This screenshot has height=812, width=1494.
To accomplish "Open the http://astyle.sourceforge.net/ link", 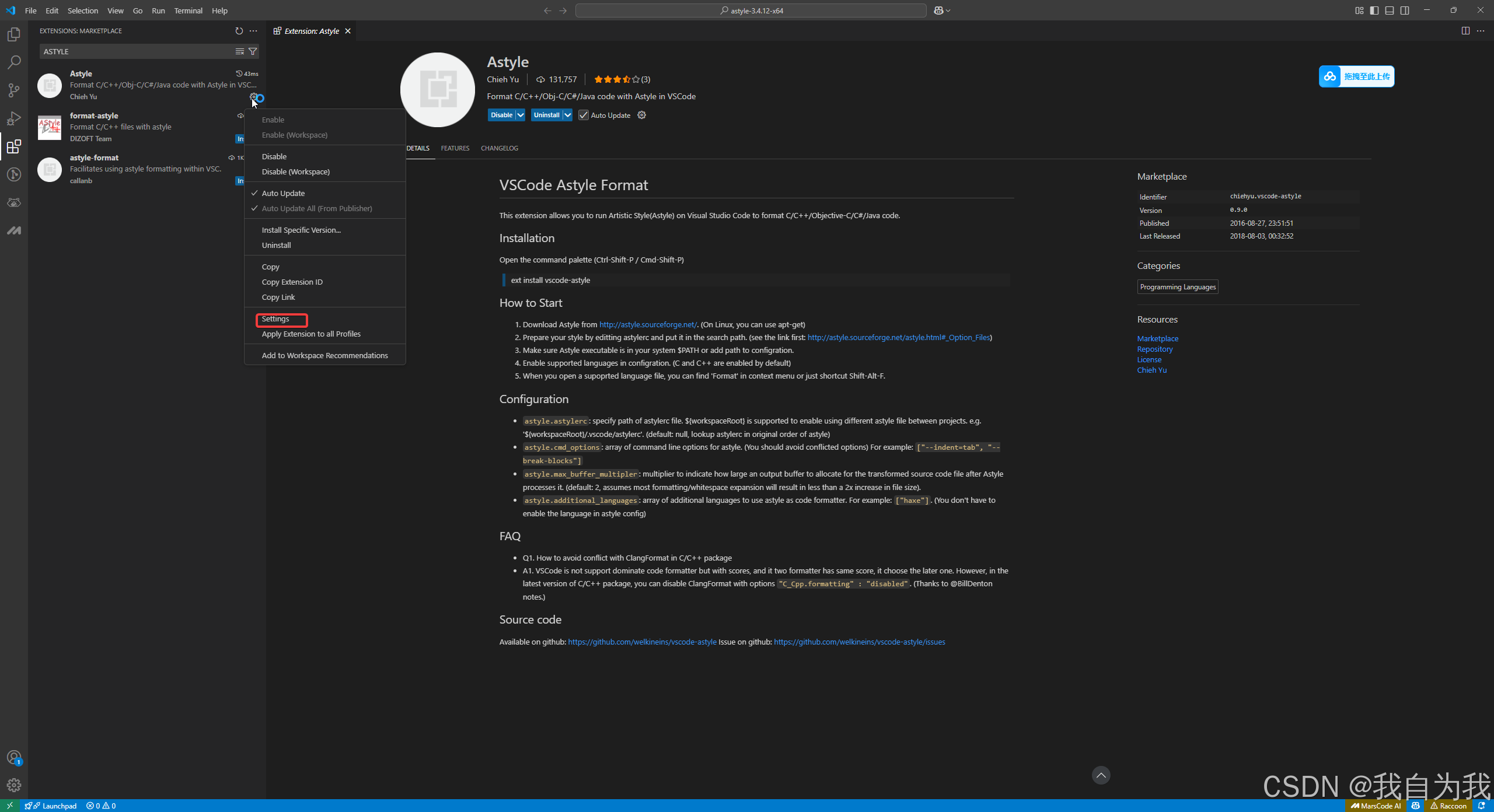I will (647, 324).
